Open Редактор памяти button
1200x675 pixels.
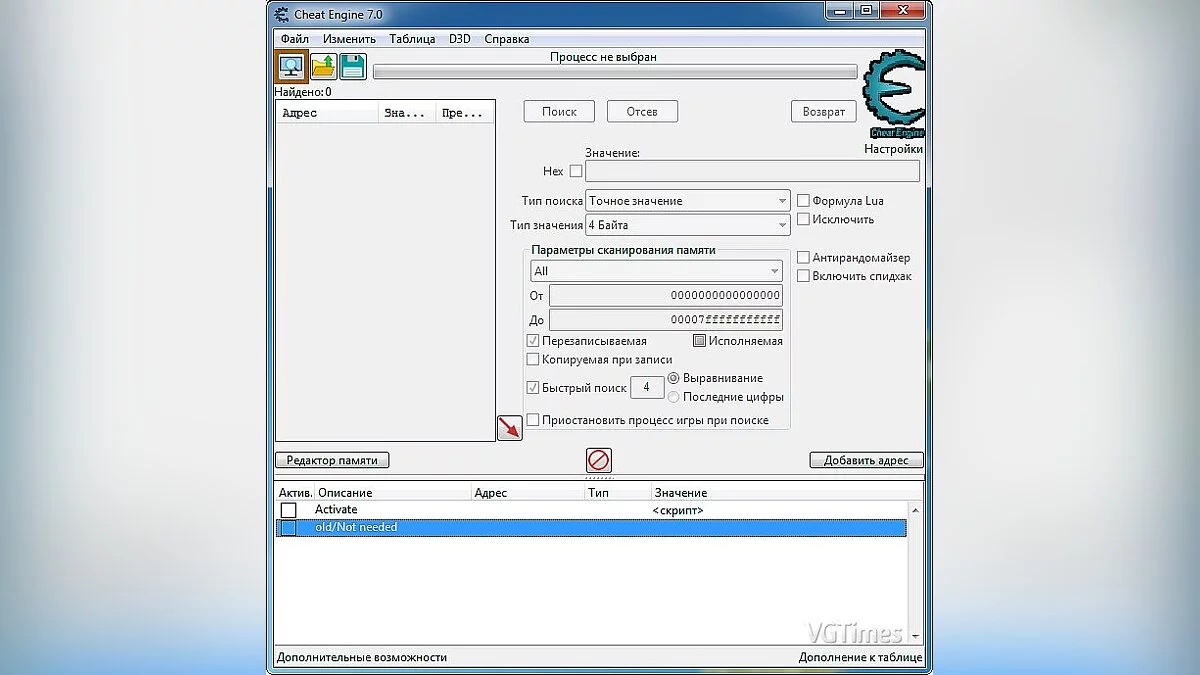point(332,460)
